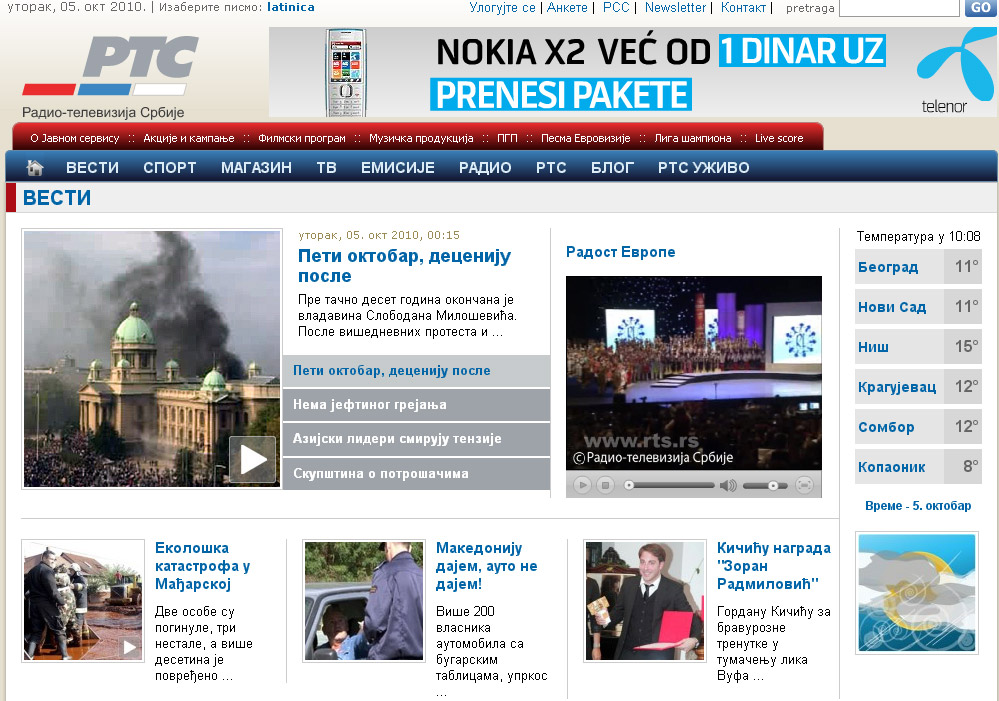Open РТС УЖИВО live section
This screenshot has height=701, width=999.
coord(703,168)
